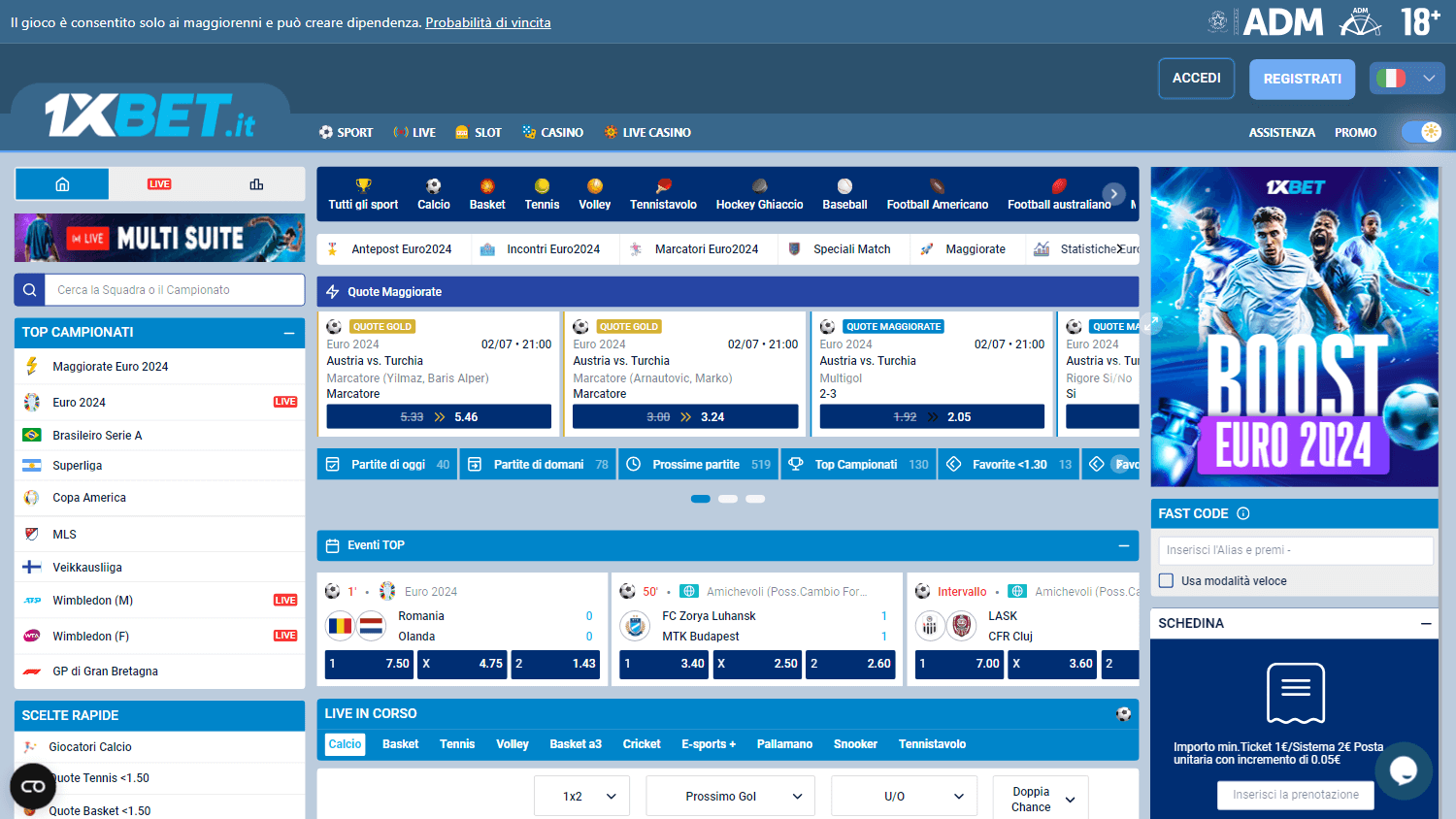Show more sports with right arrow

(x=1114, y=194)
